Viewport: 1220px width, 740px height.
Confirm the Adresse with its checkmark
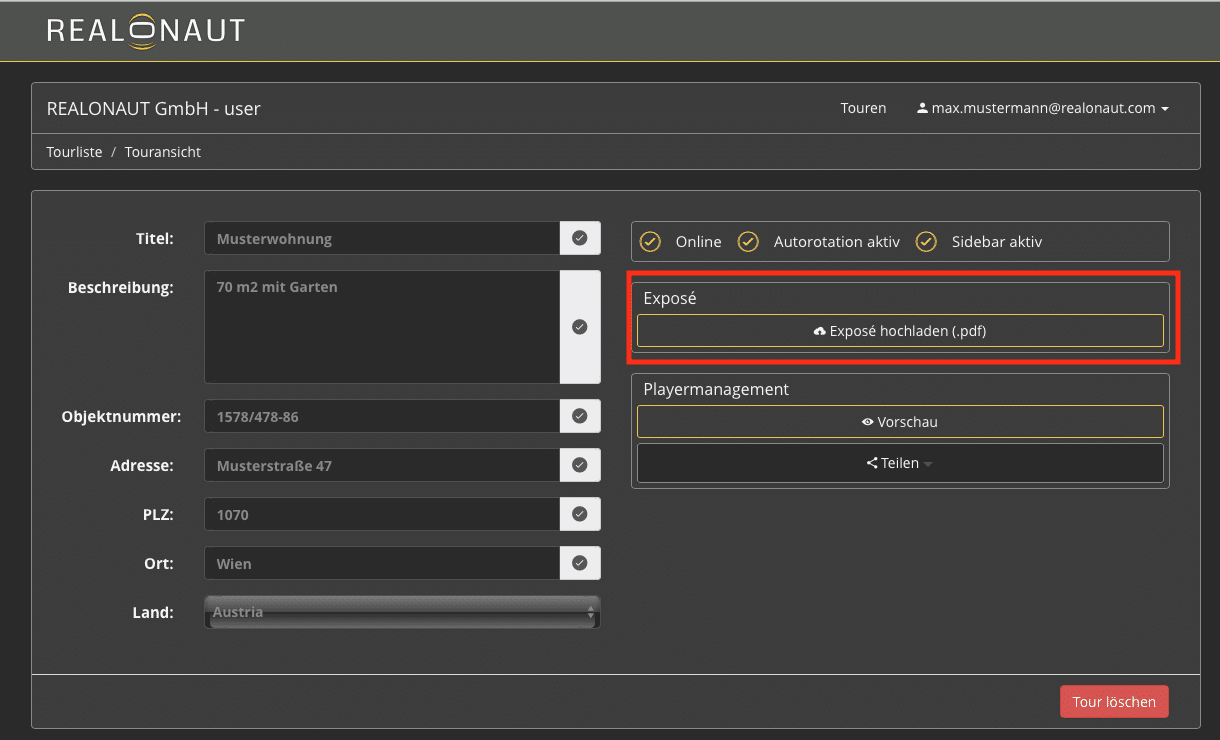(580, 465)
